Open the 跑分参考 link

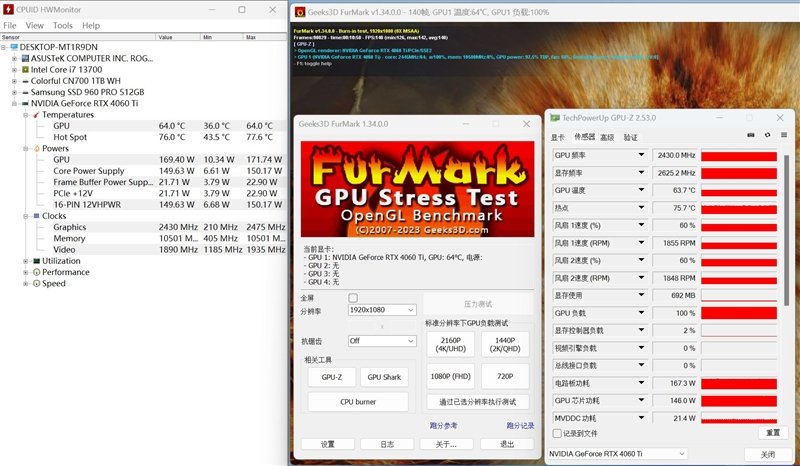pos(443,425)
